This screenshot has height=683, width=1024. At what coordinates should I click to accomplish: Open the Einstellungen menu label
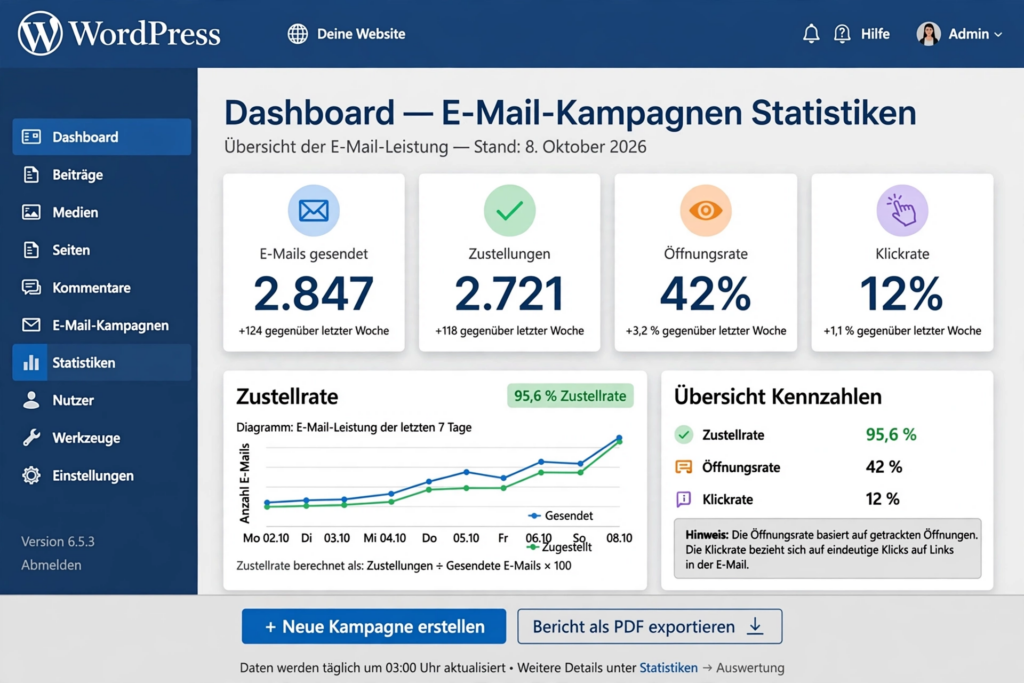tap(93, 476)
